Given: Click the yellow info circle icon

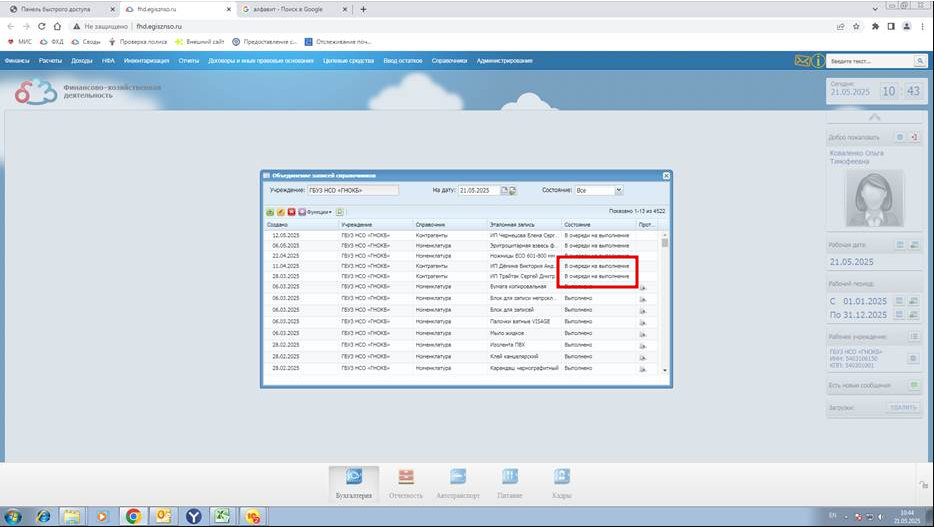Looking at the screenshot, I should pyautogui.click(x=818, y=61).
